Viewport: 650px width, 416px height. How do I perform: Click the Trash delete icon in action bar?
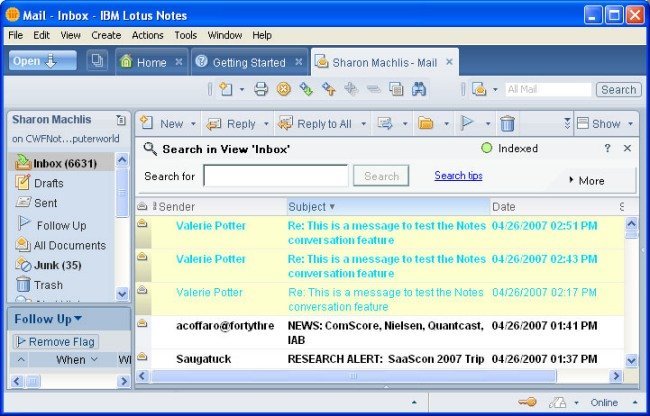508,124
